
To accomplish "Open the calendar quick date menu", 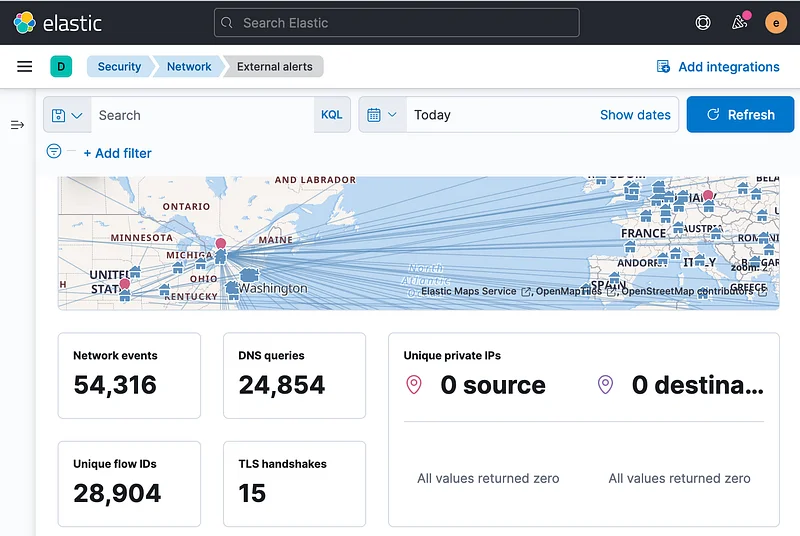I will click(382, 115).
